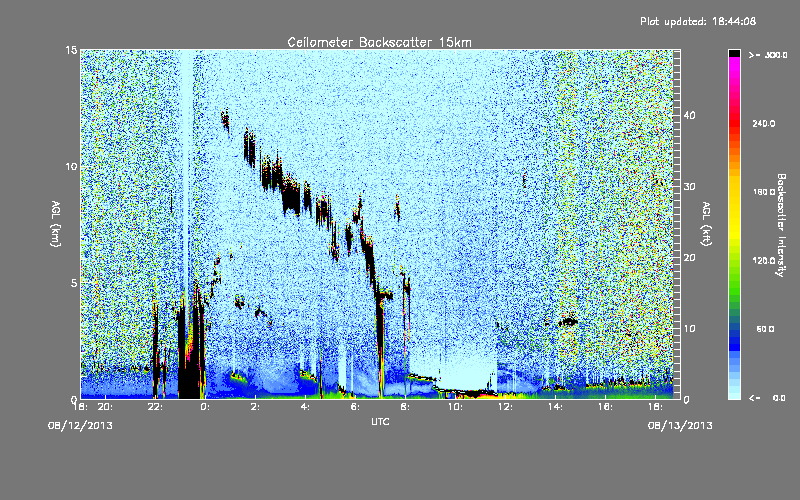Click the "10:" time tick label

[456, 407]
